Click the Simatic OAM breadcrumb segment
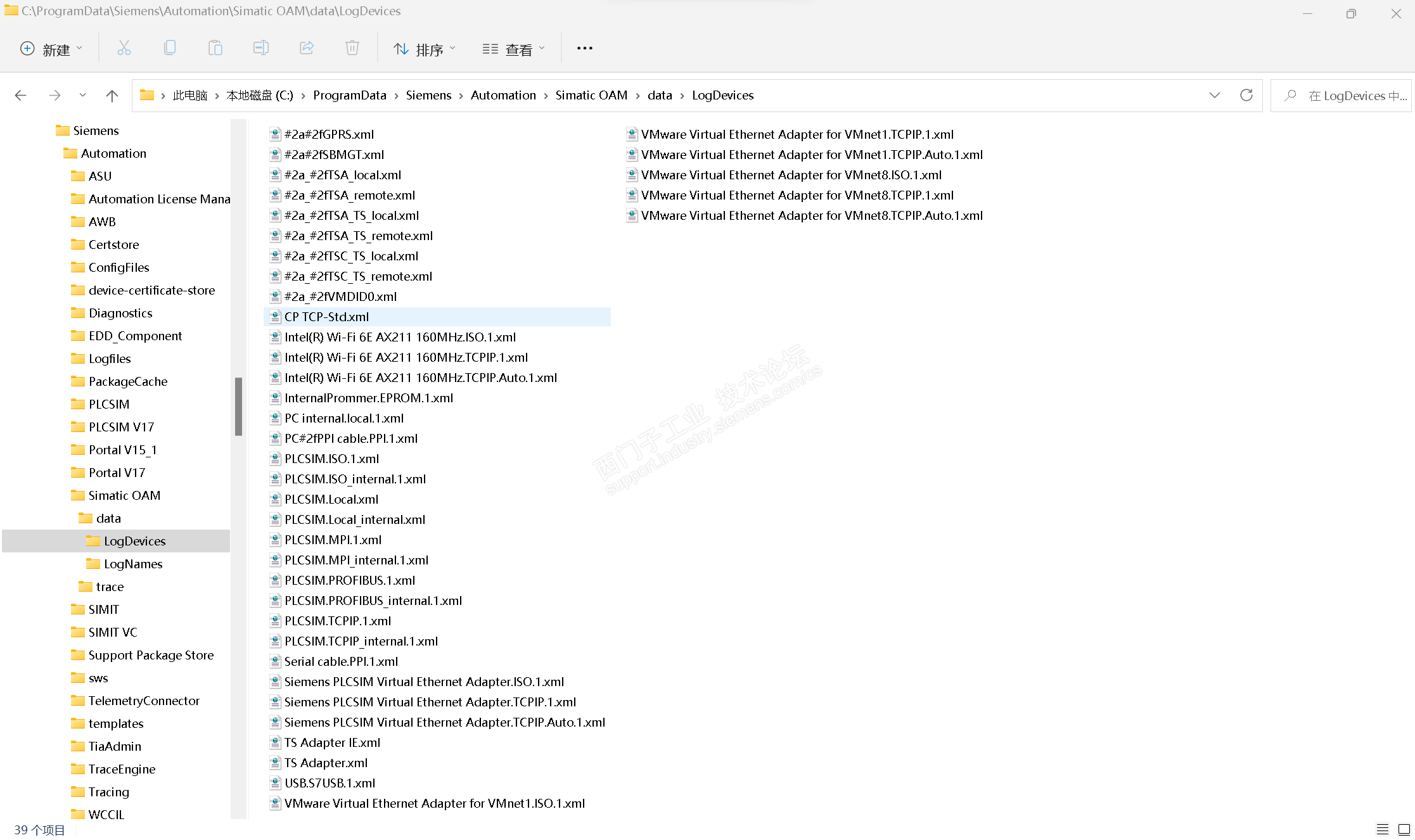This screenshot has width=1415, height=840. pyautogui.click(x=591, y=95)
